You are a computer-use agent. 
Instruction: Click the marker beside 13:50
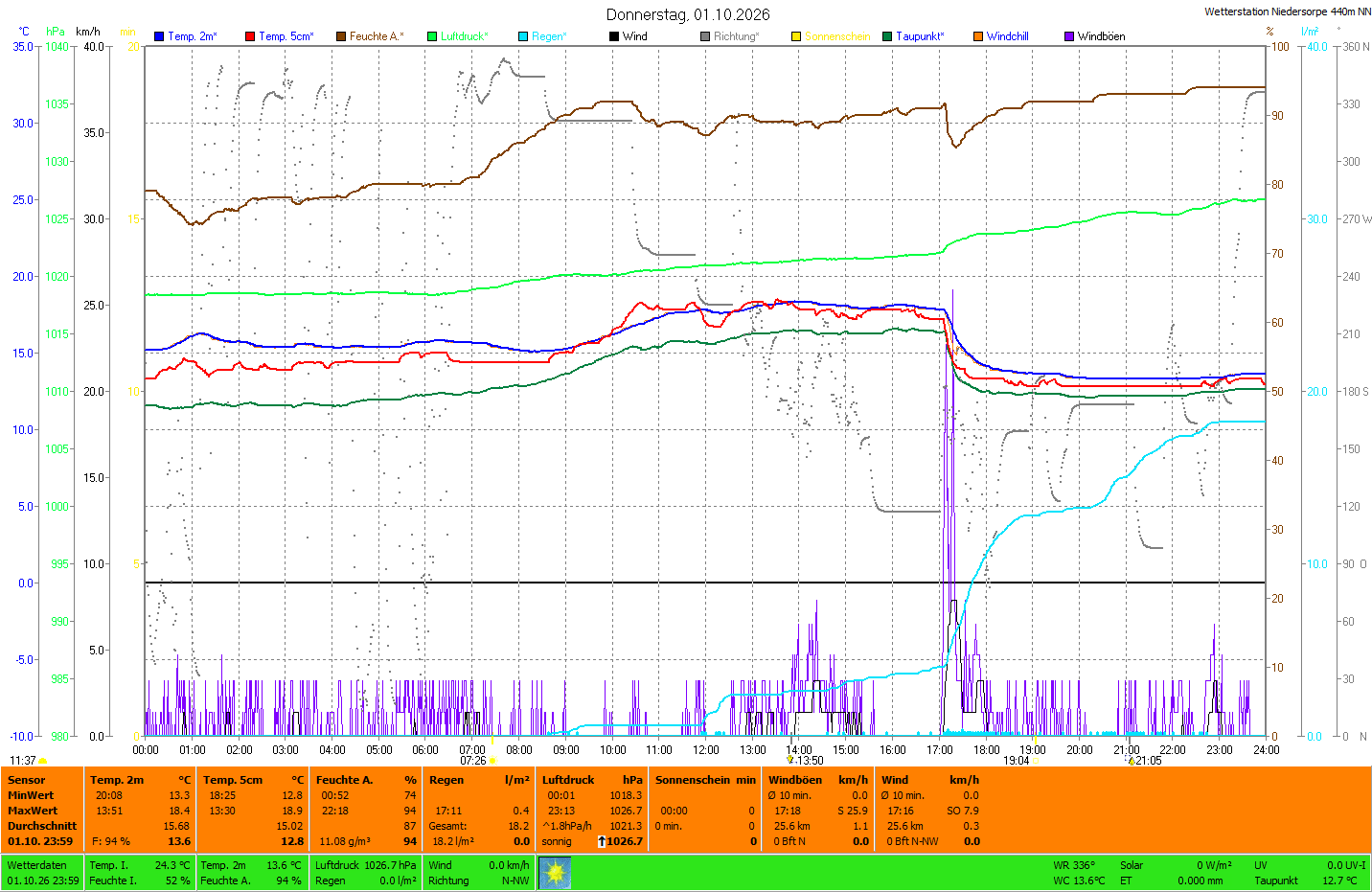790,760
